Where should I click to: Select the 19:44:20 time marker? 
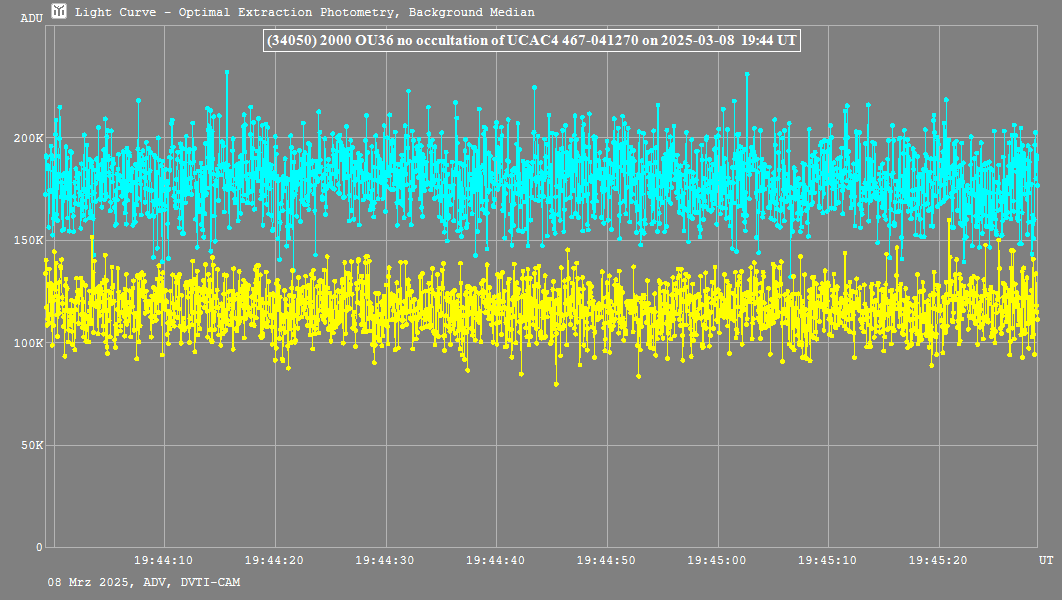pos(274,561)
